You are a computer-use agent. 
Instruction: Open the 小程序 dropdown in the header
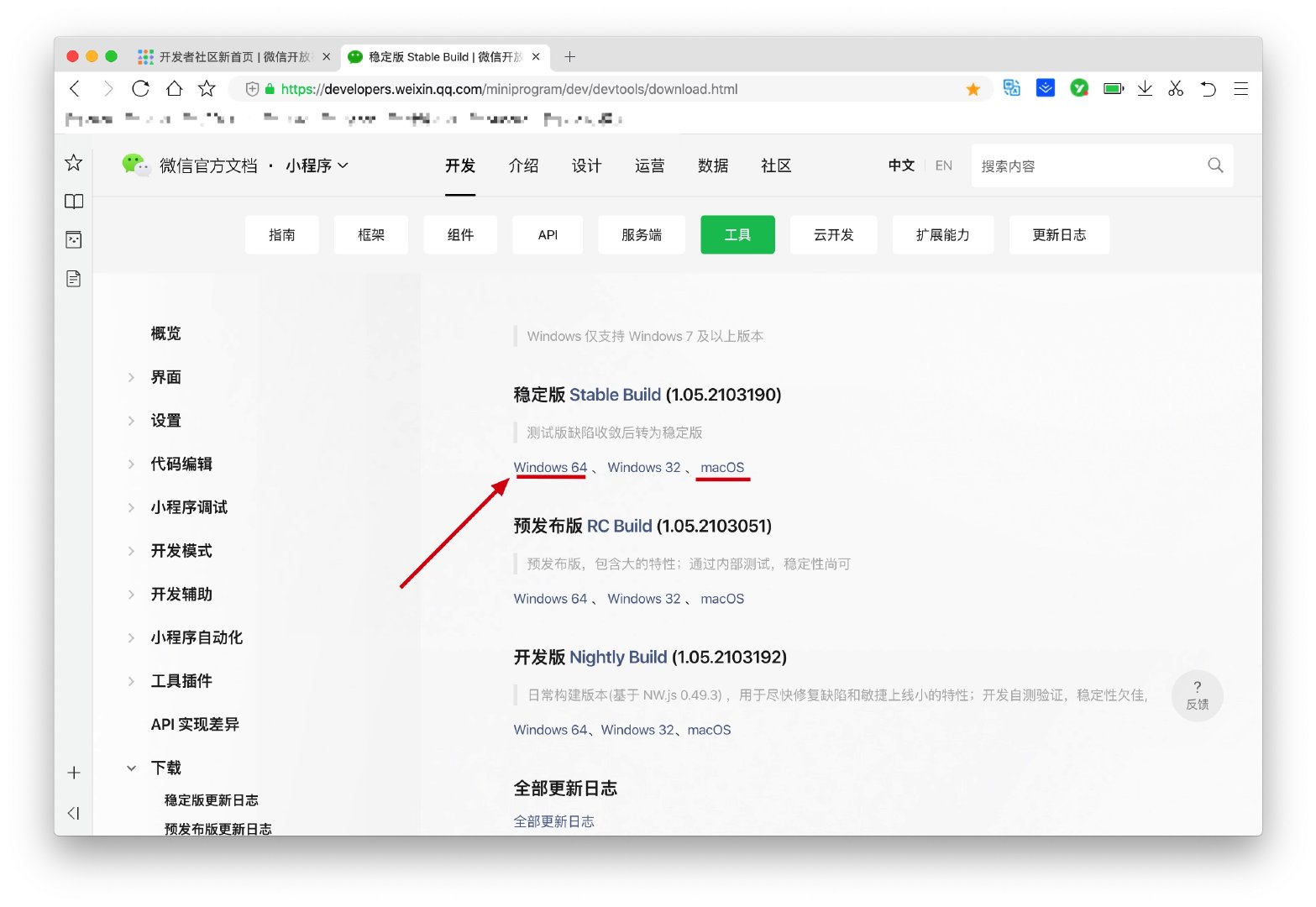(x=317, y=165)
